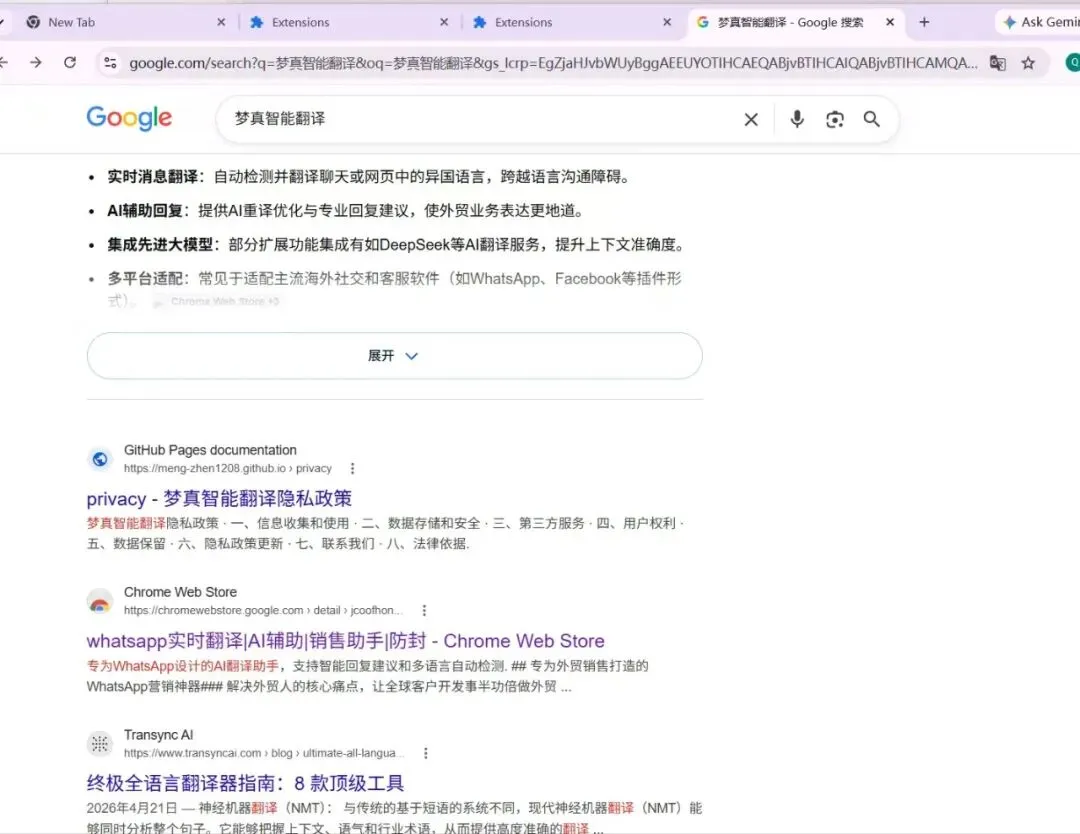Open whatsapp实时翻译 Chrome Web Store result
Viewport: 1080px width, 834px height.
point(346,641)
